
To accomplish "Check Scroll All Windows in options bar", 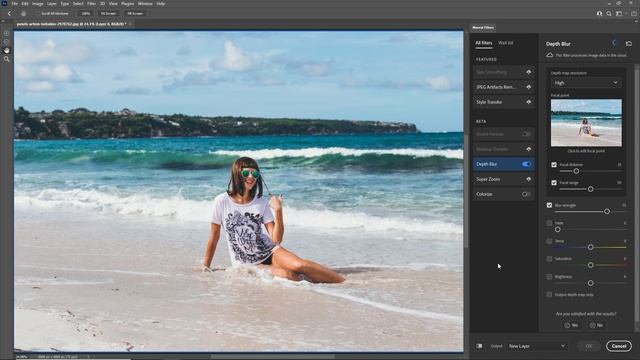I will pos(54,13).
